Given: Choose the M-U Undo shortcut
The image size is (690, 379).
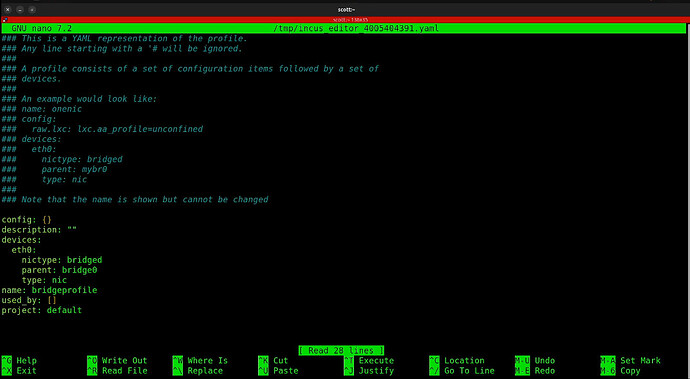Looking at the screenshot, I should click(535, 361).
